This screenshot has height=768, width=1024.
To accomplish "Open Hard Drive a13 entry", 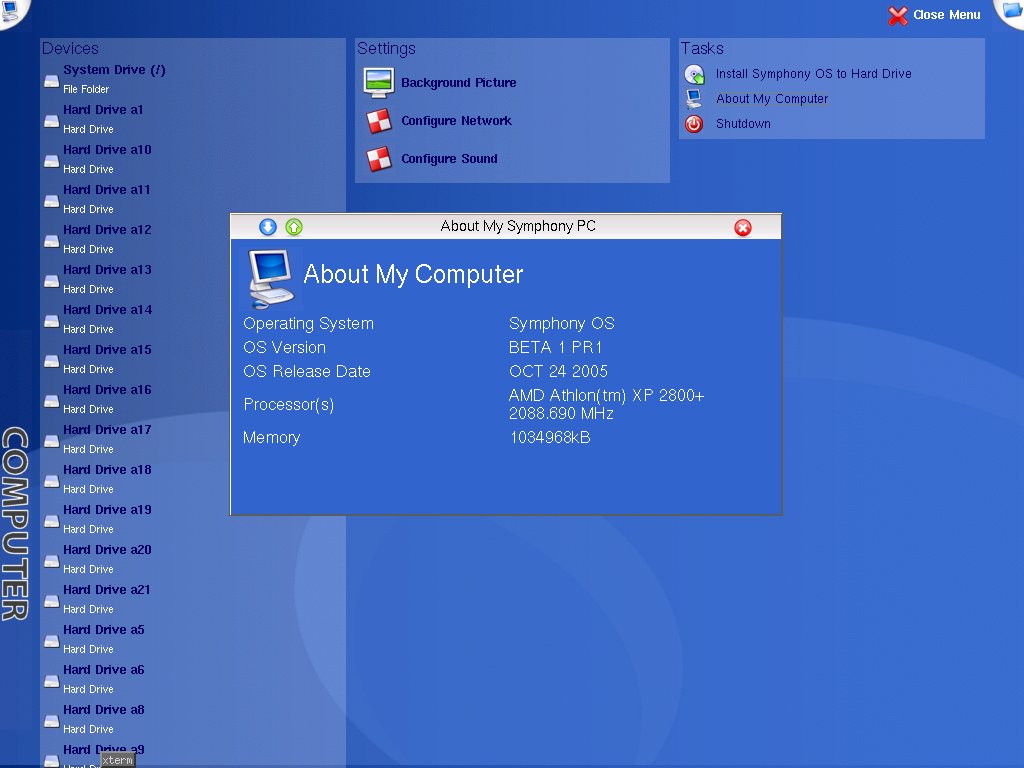I will point(107,270).
